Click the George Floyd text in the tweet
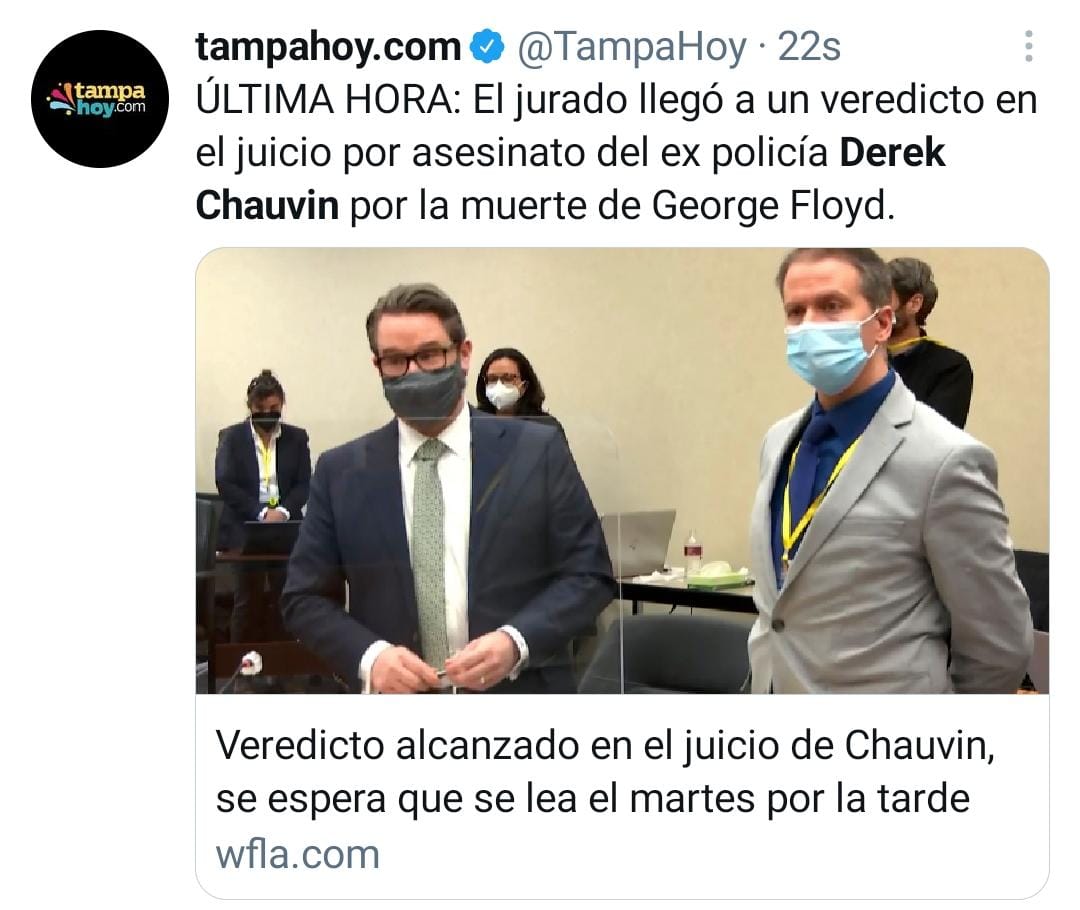1080x910 pixels. tap(773, 207)
